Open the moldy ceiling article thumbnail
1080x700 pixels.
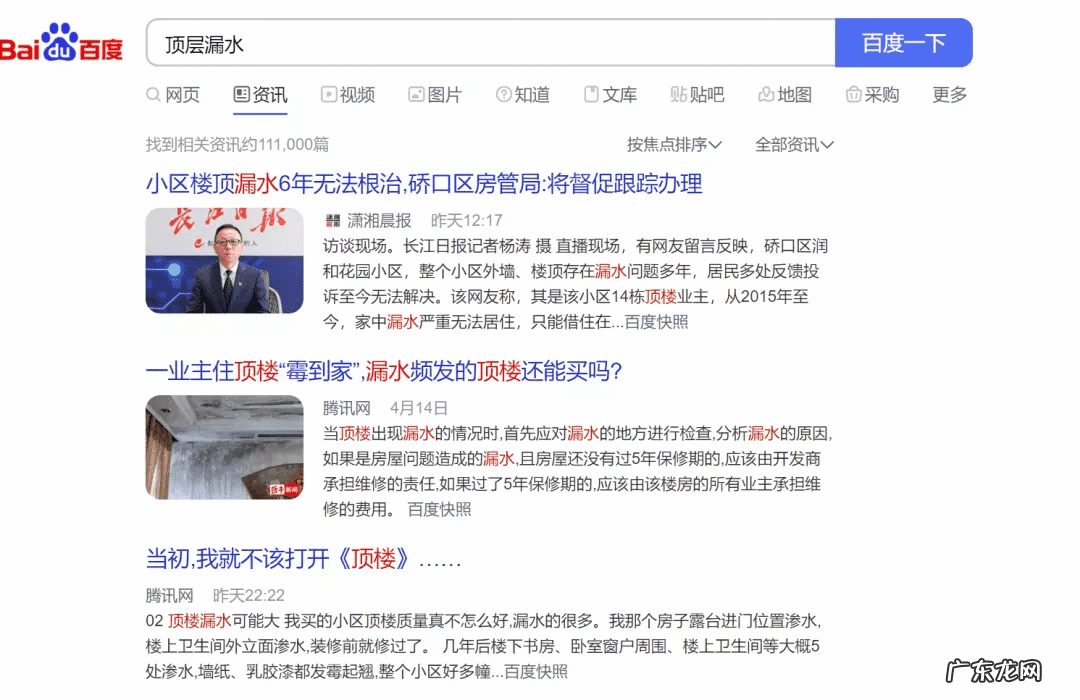pyautogui.click(x=224, y=447)
